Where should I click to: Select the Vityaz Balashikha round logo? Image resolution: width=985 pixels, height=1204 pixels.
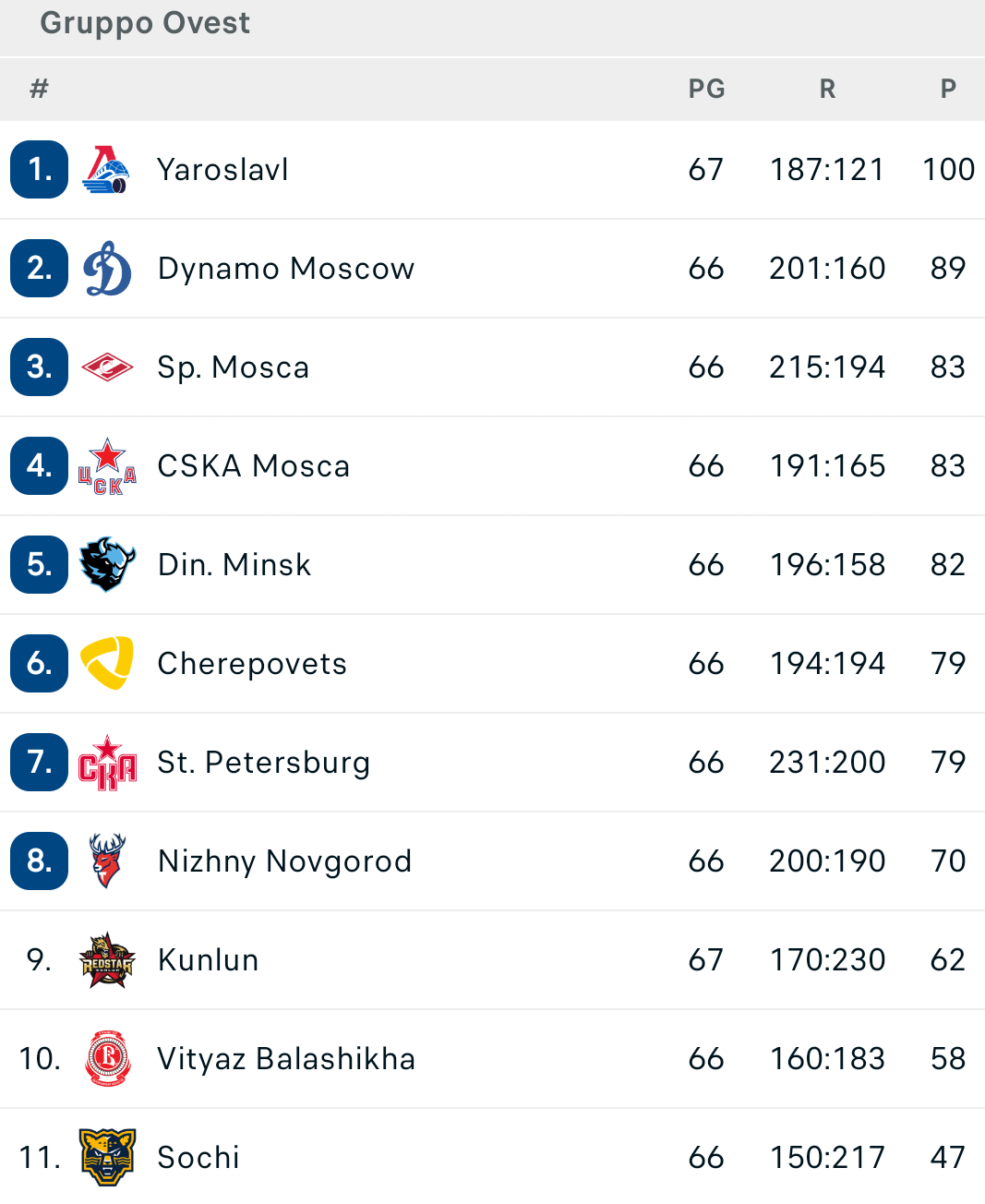pos(107,1059)
